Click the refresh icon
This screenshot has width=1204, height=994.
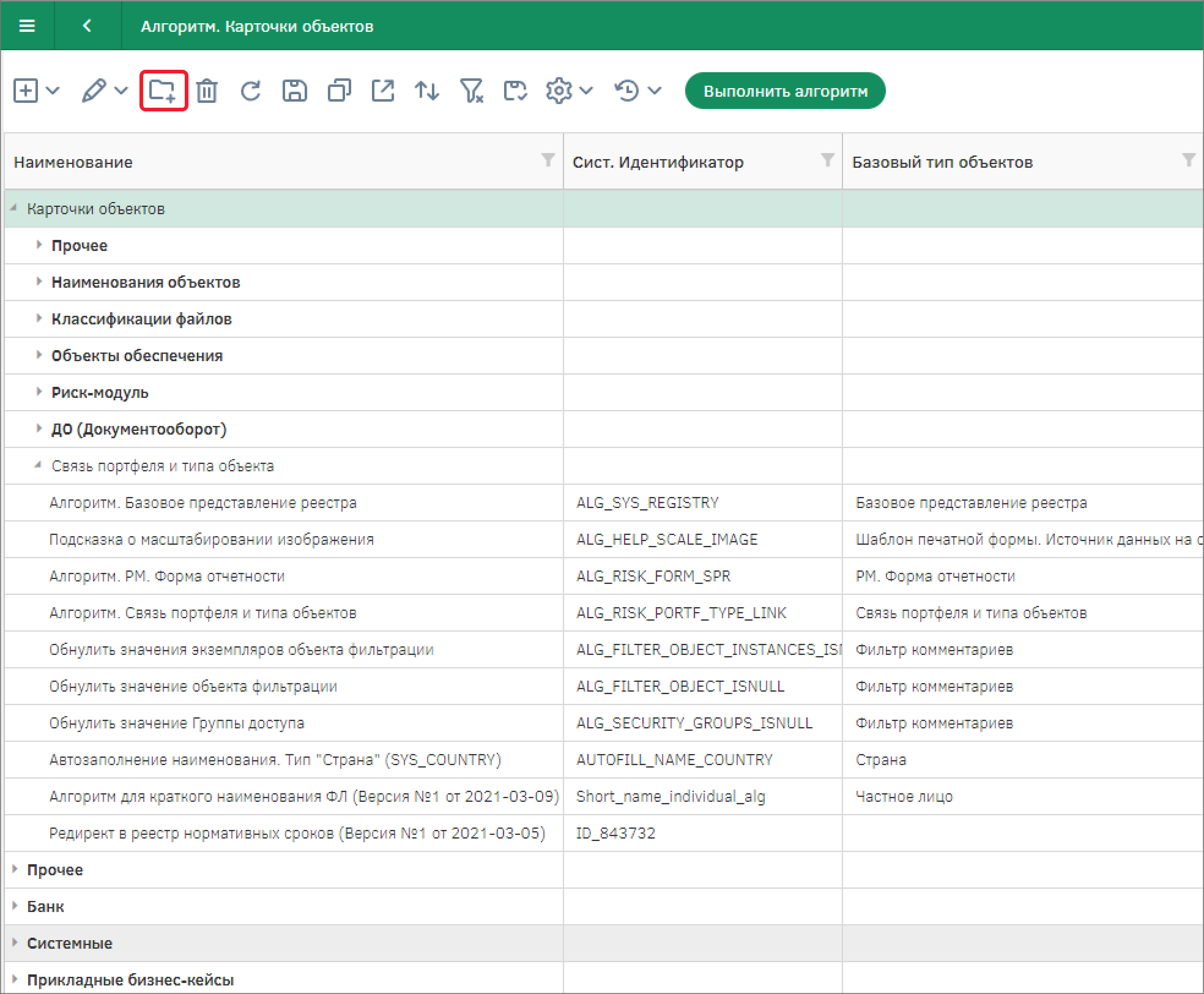pos(251,91)
